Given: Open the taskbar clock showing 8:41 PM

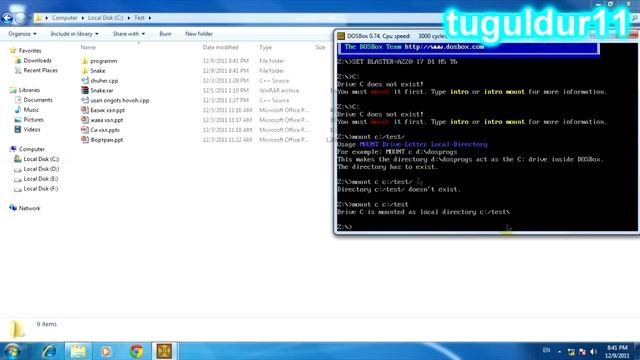Looking at the screenshot, I should [x=617, y=351].
